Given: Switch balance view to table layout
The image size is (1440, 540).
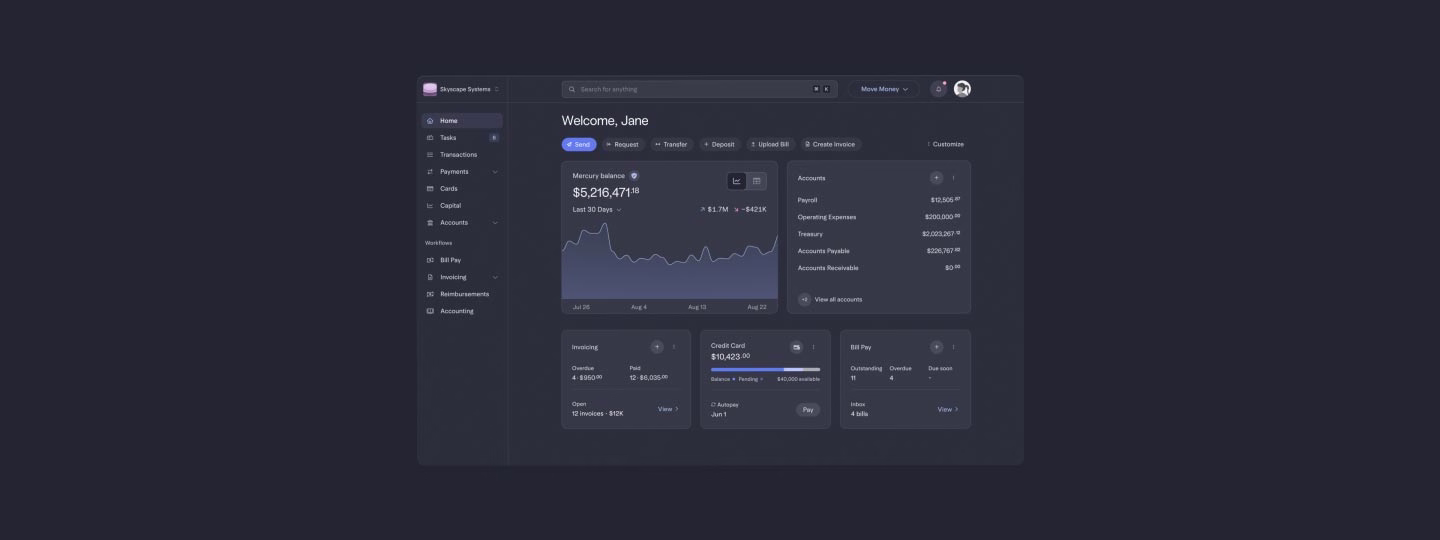Looking at the screenshot, I should click(757, 181).
